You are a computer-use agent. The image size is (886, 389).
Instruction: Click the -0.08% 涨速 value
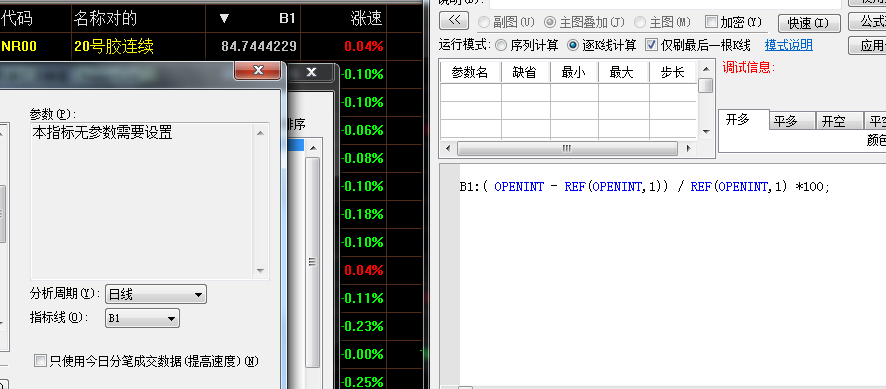[363, 158]
